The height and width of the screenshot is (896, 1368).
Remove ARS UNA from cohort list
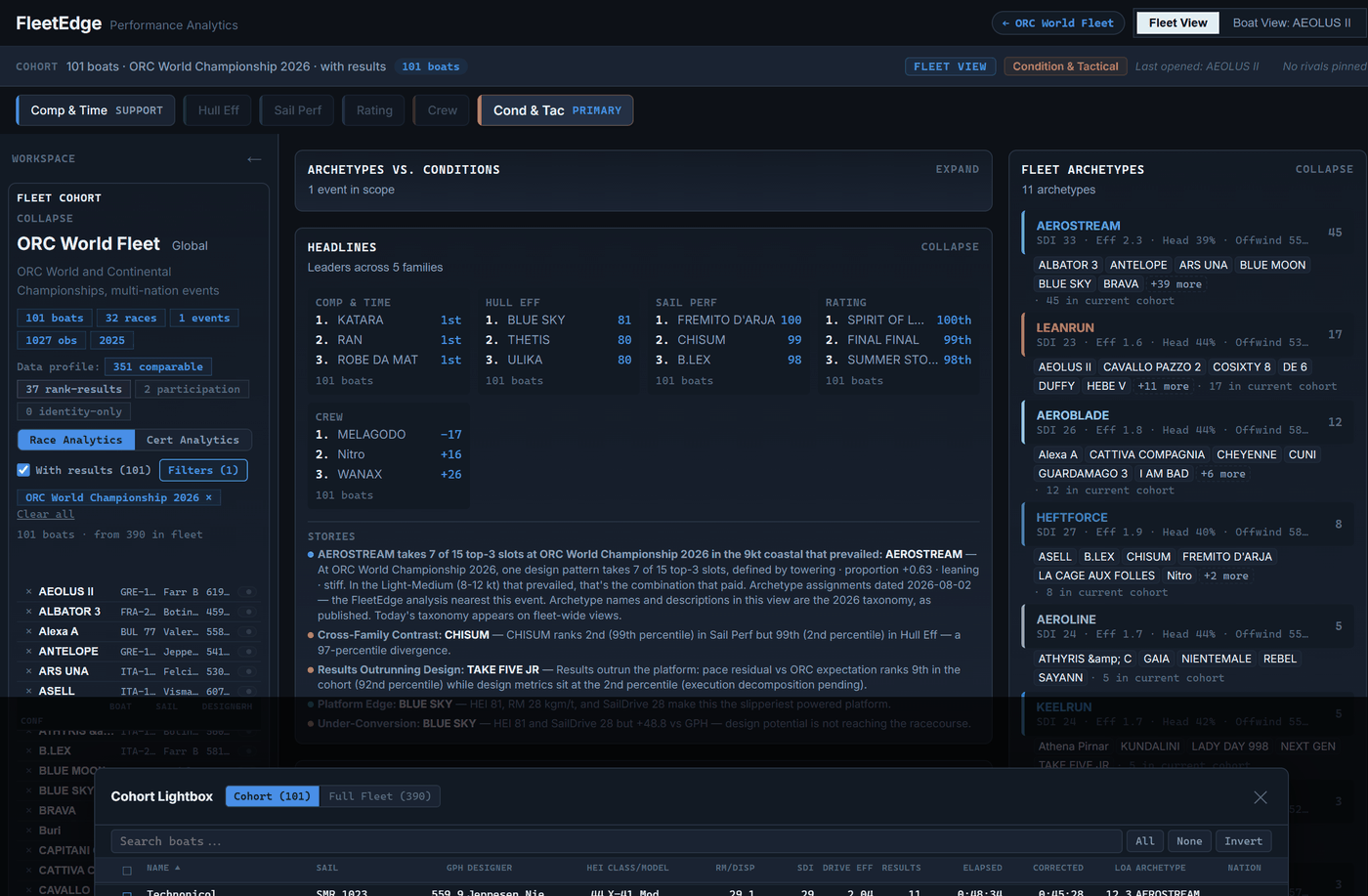[28, 671]
